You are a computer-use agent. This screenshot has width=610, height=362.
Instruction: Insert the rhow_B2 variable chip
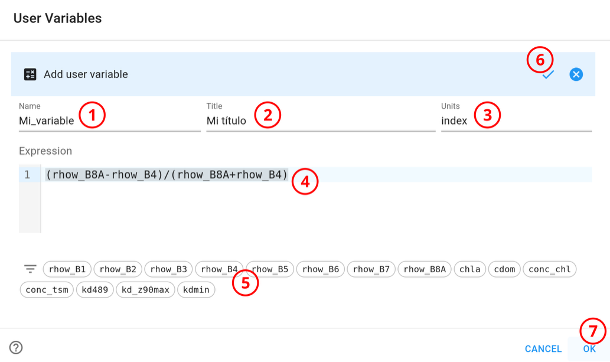(x=118, y=269)
